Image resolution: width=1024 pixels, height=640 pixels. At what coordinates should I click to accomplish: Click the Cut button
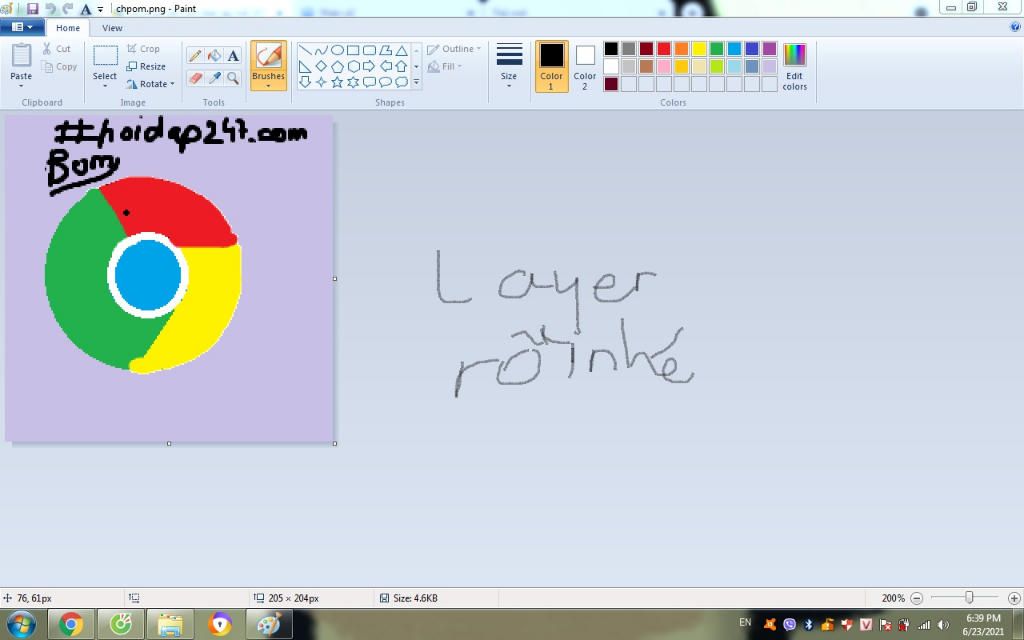(x=56, y=49)
